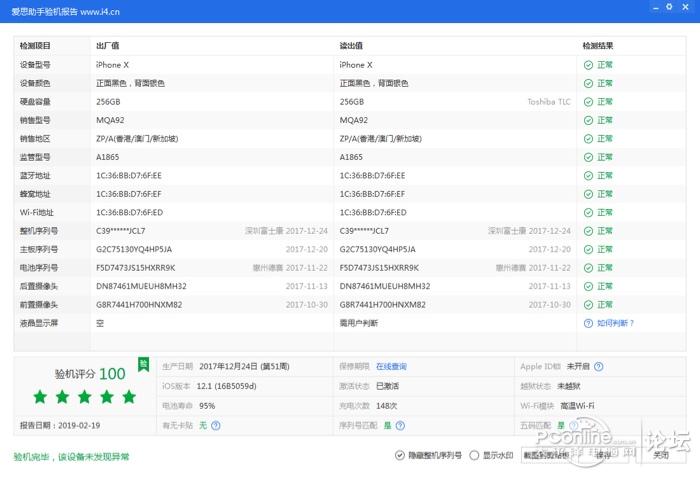
Task: Click the green check icon for 销售地区
Action: [588, 139]
